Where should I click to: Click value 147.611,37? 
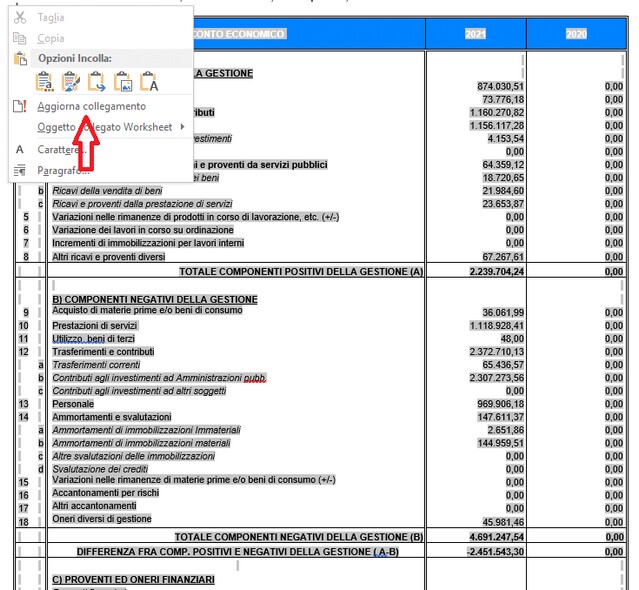[500, 417]
